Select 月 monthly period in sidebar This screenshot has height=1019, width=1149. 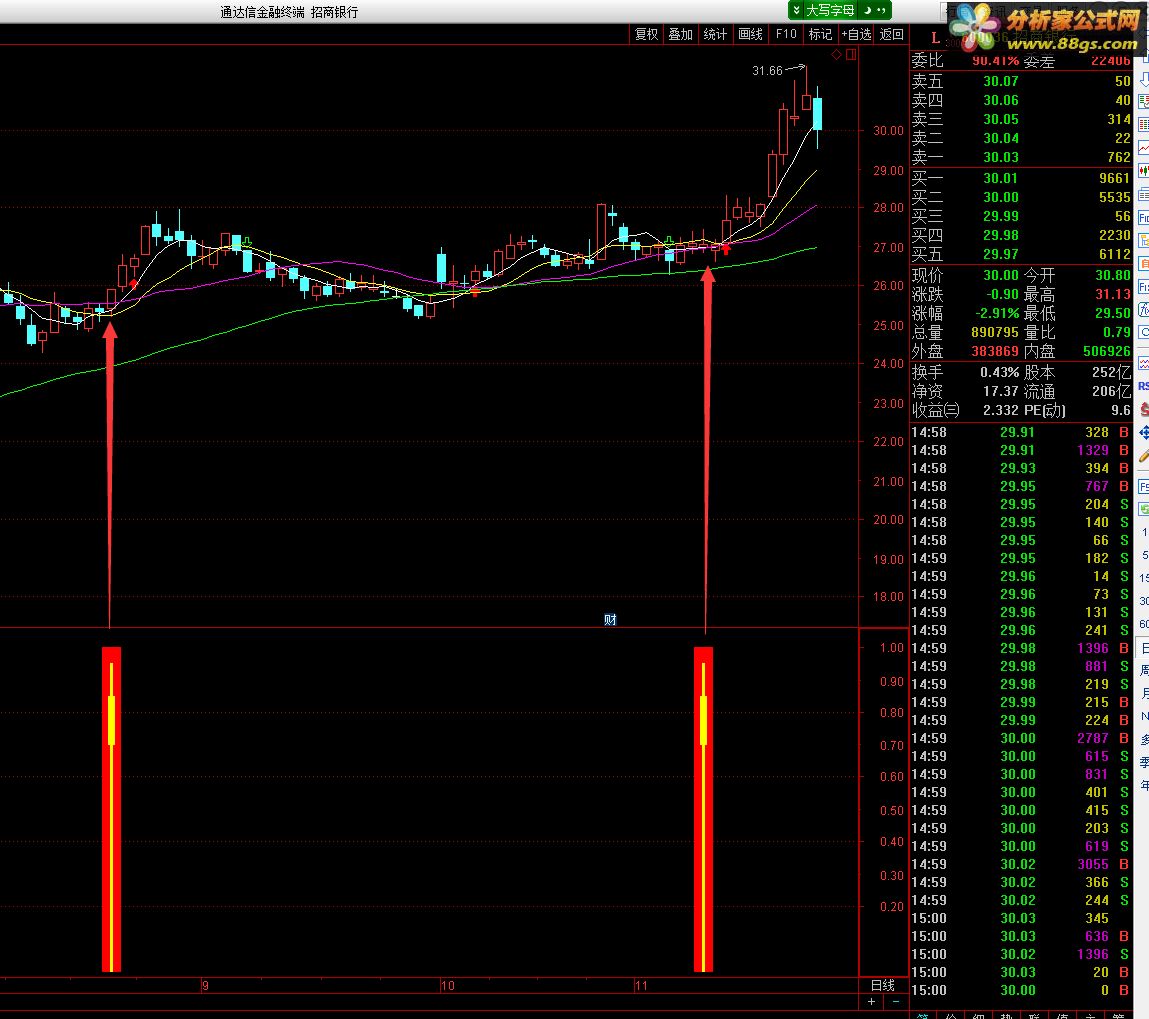pos(1144,693)
